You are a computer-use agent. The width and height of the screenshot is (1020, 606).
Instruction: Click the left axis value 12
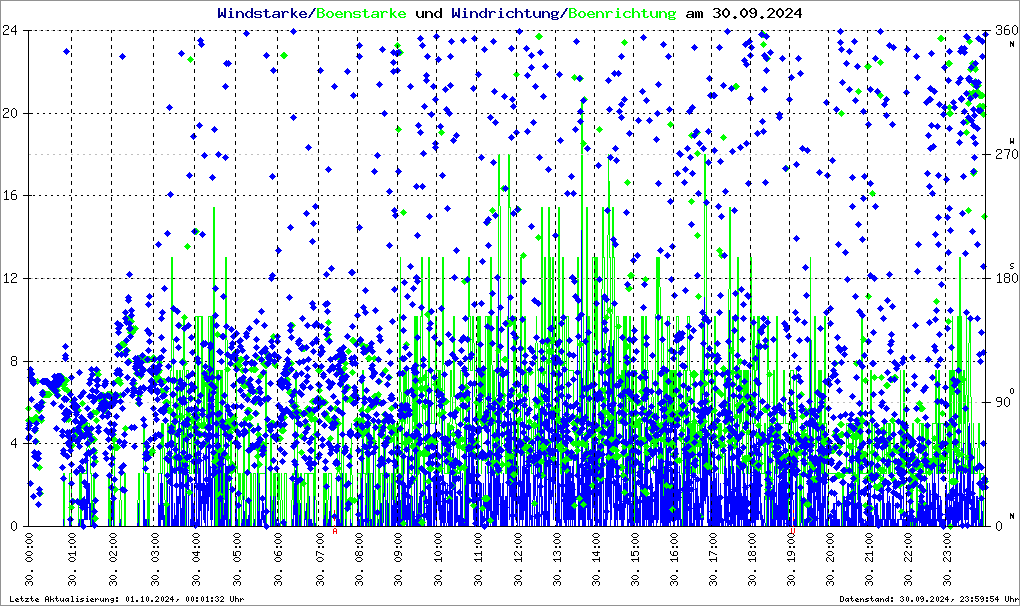(x=9, y=278)
